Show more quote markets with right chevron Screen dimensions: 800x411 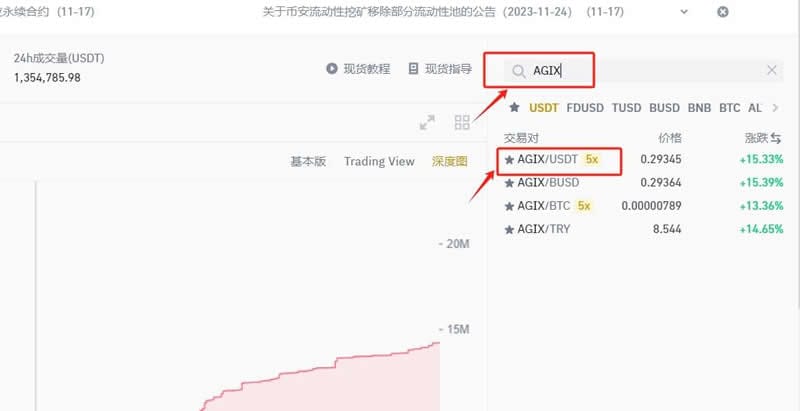pyautogui.click(x=776, y=108)
